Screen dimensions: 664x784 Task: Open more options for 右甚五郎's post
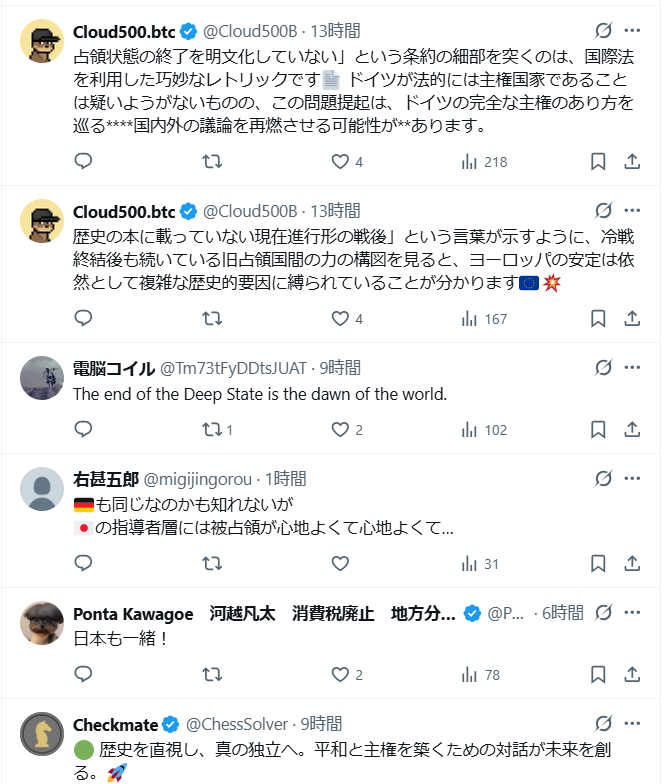click(633, 478)
